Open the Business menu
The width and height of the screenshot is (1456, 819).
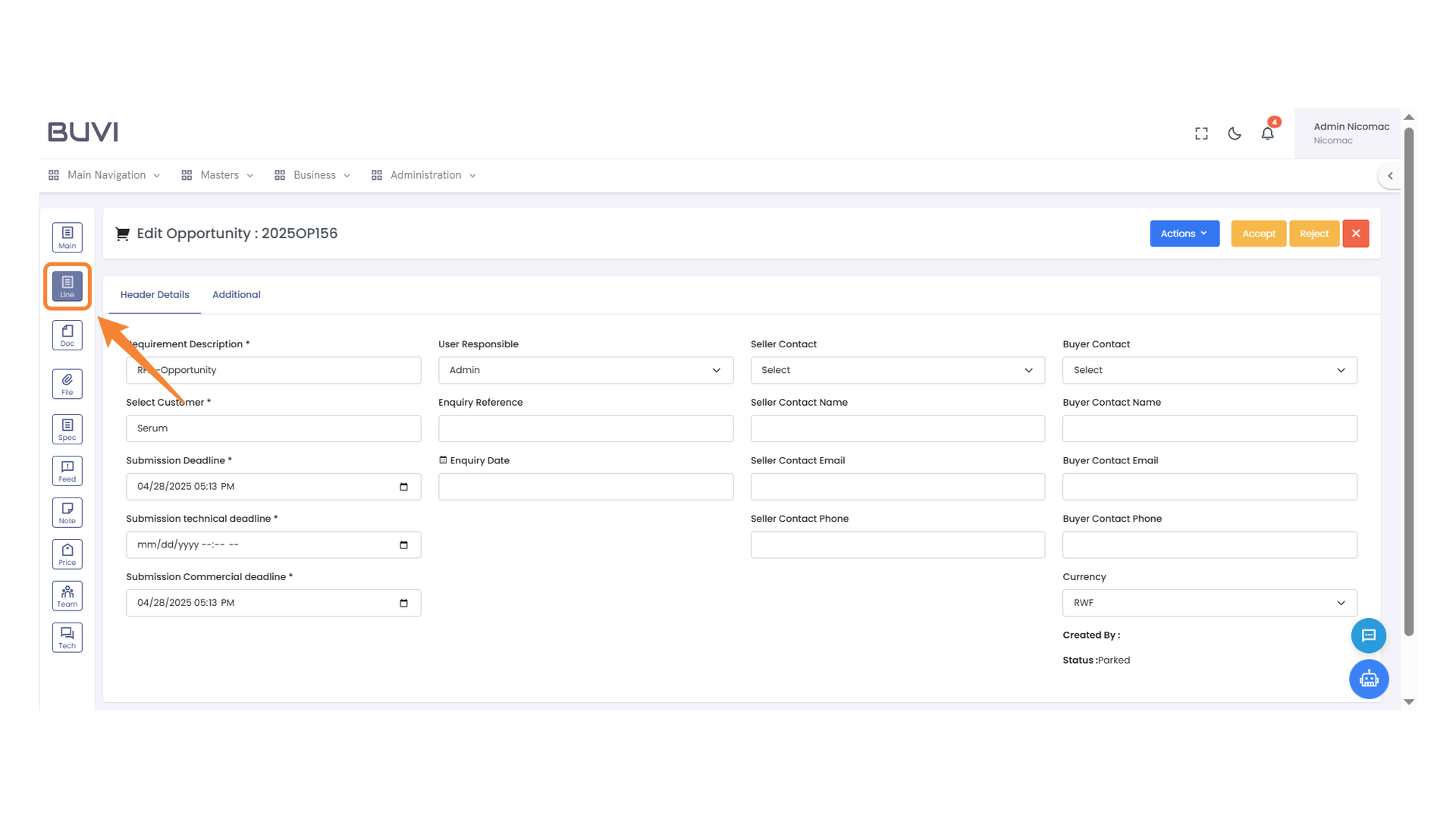click(313, 175)
